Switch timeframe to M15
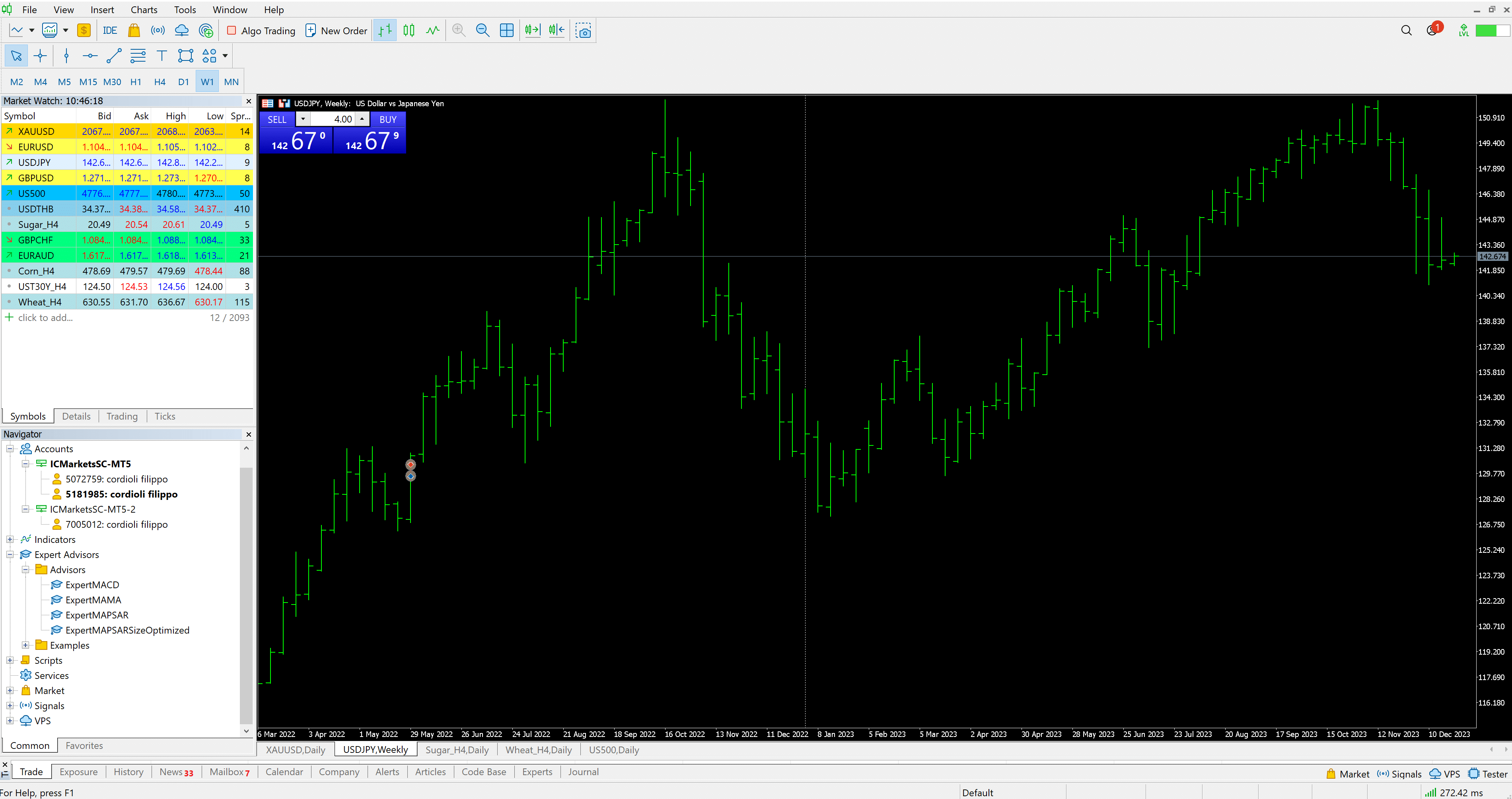1512x799 pixels. coord(88,82)
